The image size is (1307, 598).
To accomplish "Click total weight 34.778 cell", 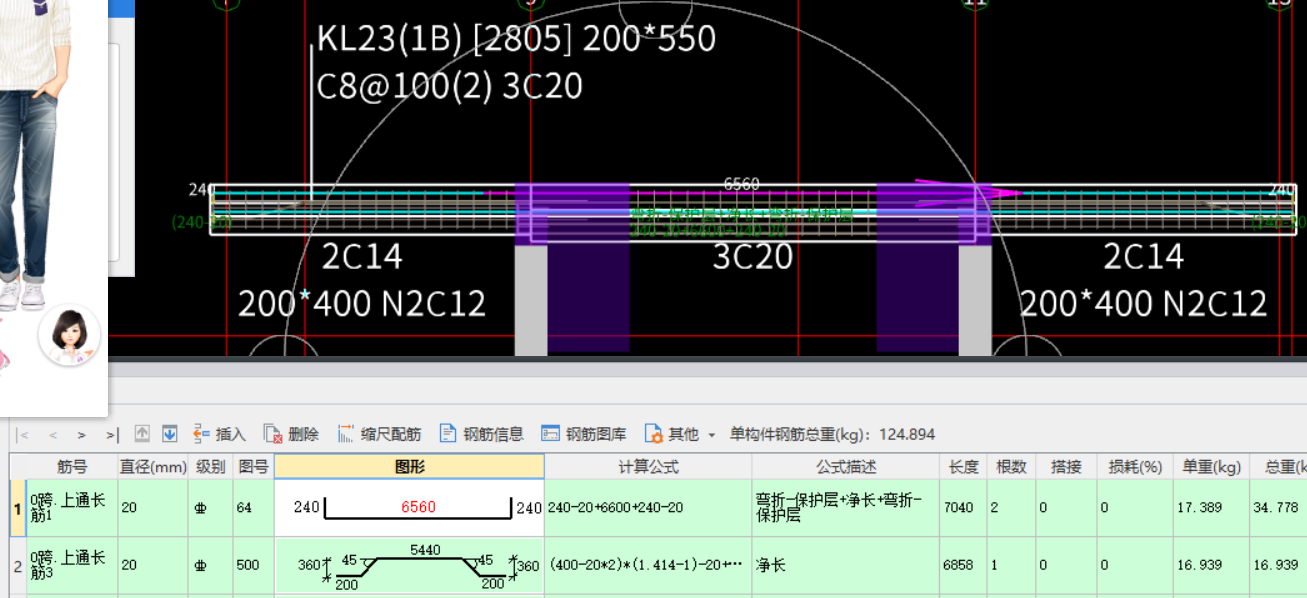I will click(1279, 508).
